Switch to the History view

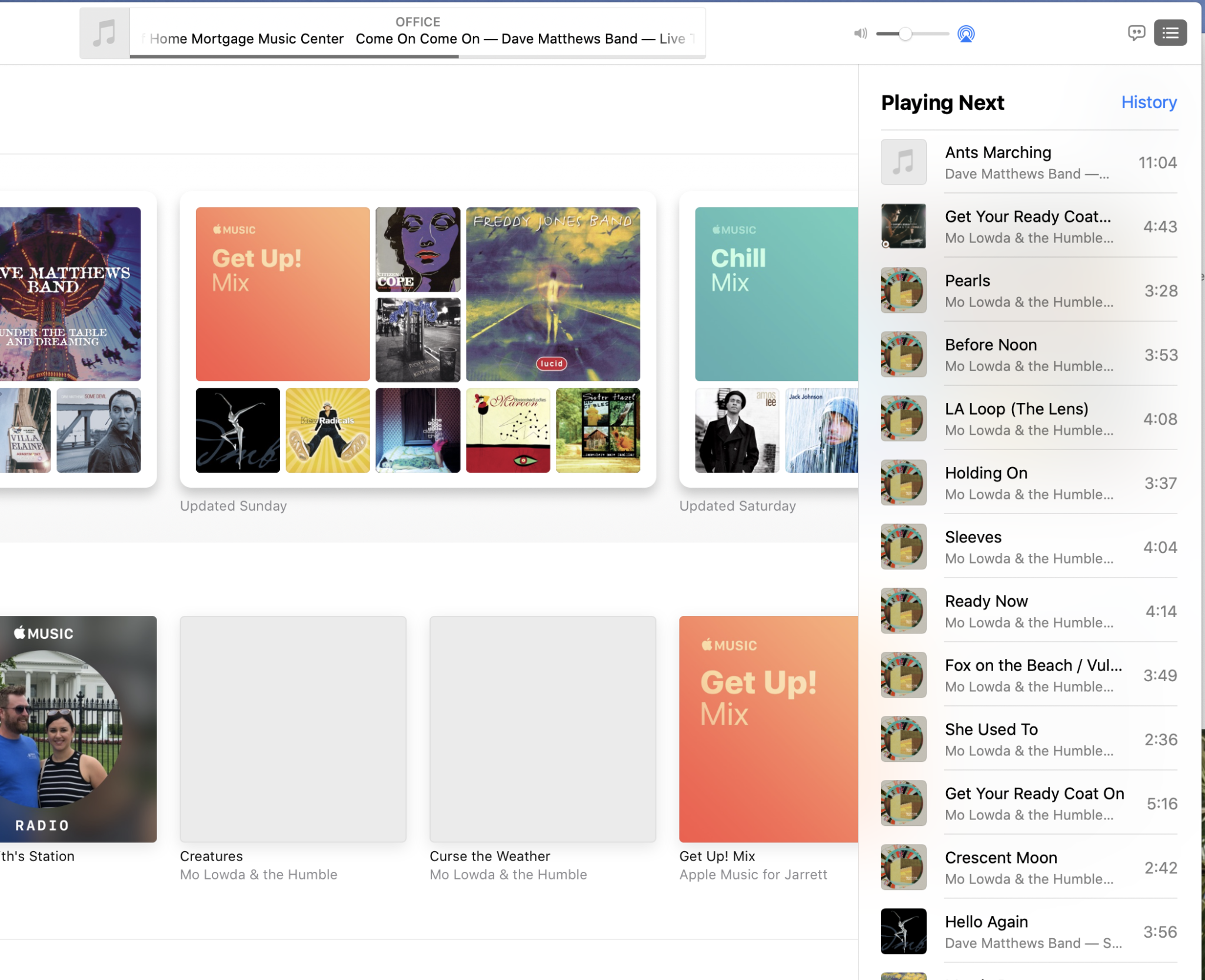(1148, 102)
